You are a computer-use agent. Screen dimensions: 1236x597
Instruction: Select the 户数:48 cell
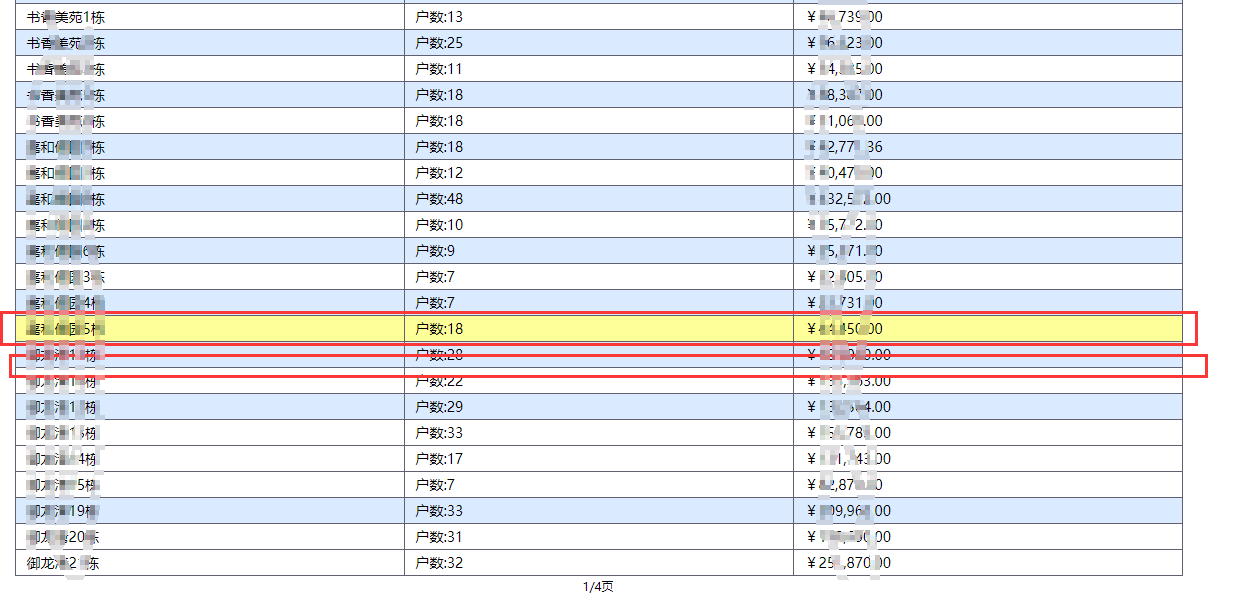pyautogui.click(x=599, y=199)
